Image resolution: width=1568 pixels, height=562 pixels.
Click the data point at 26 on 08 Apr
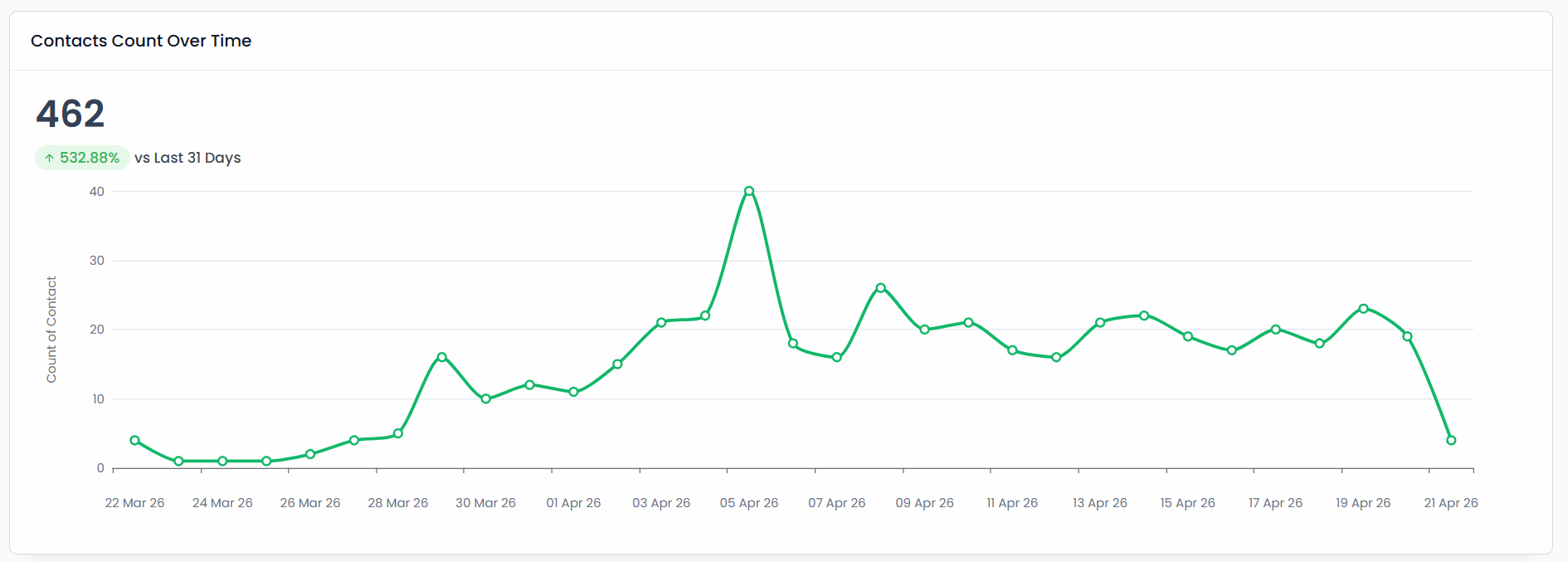pos(880,288)
